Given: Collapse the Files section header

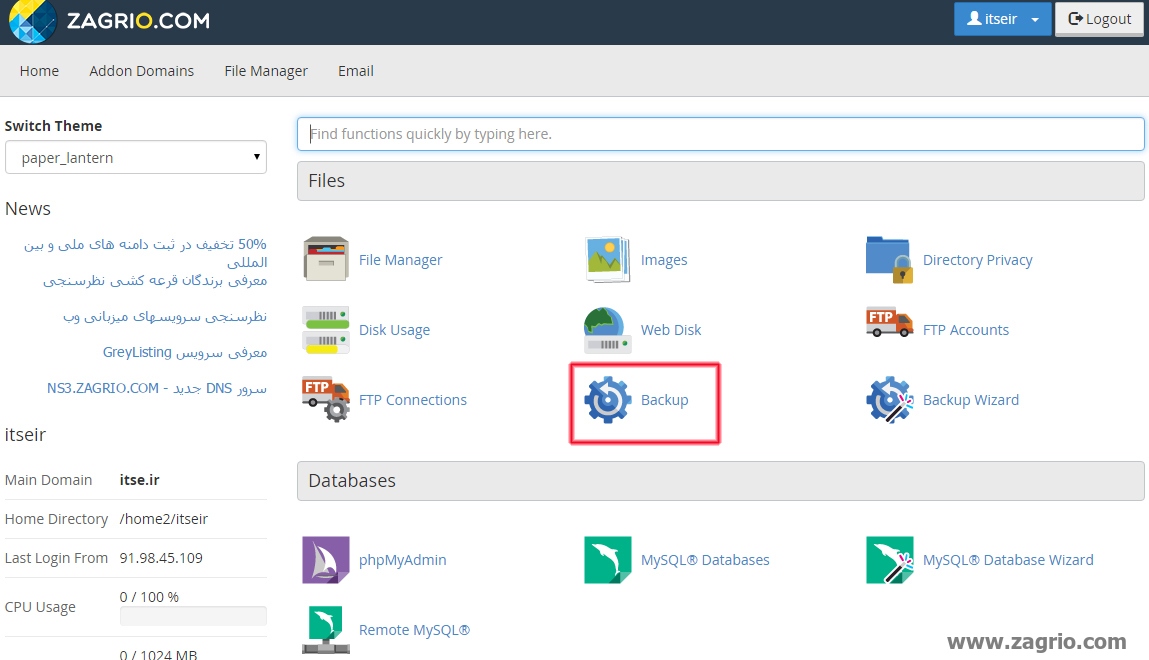Looking at the screenshot, I should [x=720, y=181].
